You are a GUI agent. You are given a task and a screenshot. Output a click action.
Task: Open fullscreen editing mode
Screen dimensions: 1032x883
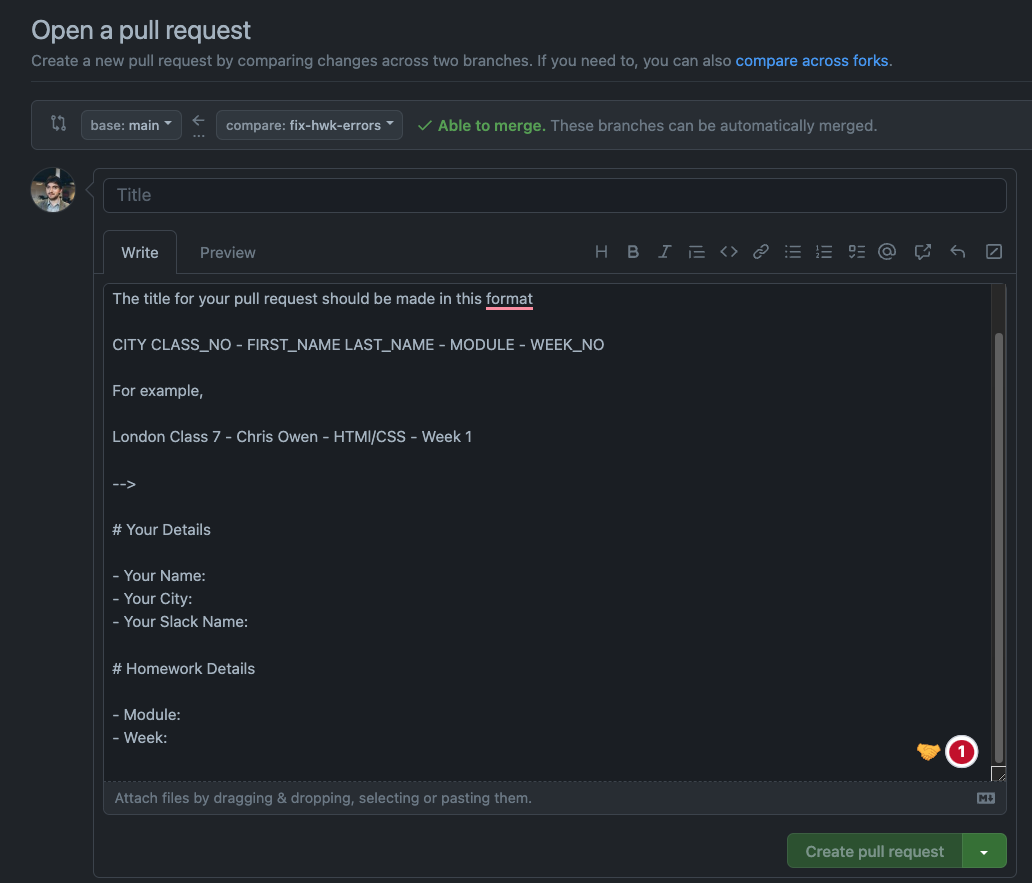coord(993,251)
